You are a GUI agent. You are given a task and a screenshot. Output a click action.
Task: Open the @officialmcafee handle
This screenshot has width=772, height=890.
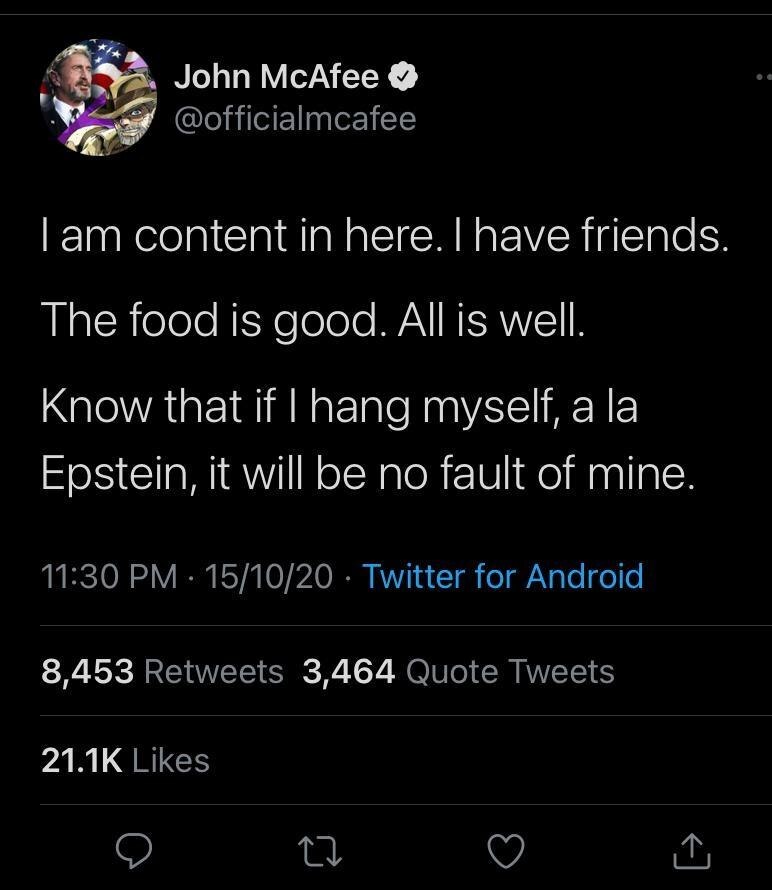(x=295, y=119)
